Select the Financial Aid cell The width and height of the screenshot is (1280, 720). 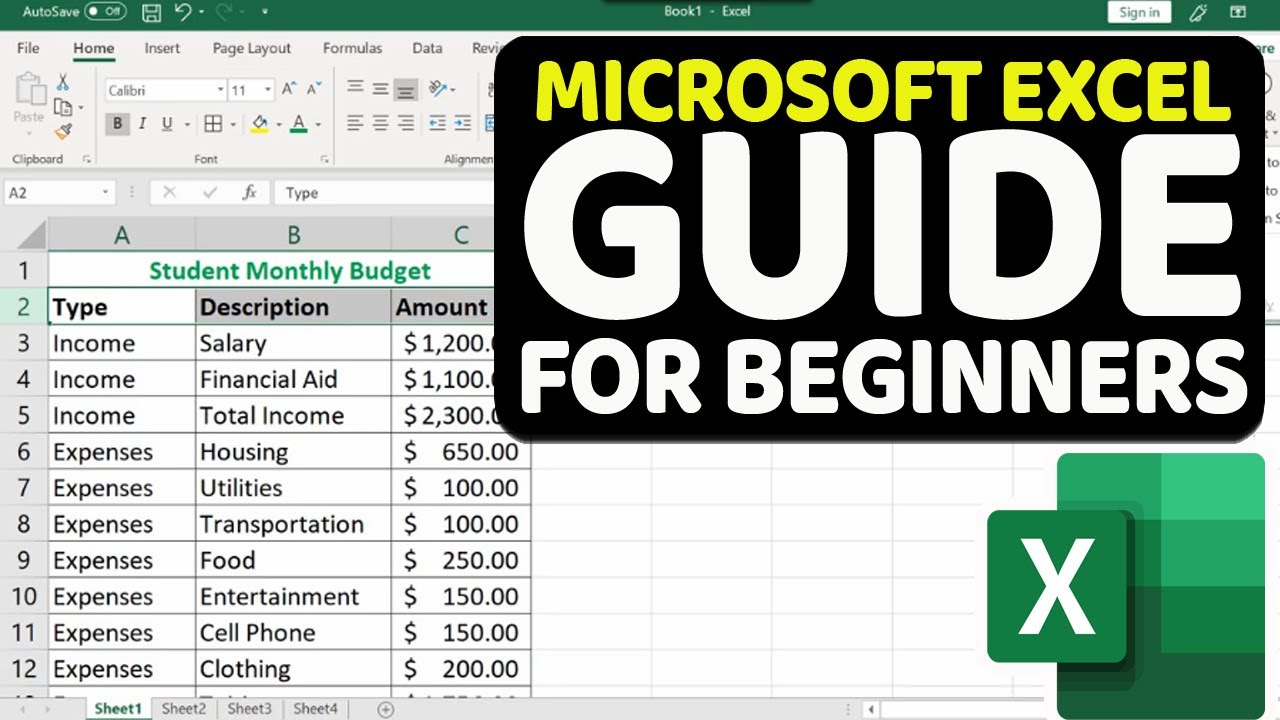293,379
